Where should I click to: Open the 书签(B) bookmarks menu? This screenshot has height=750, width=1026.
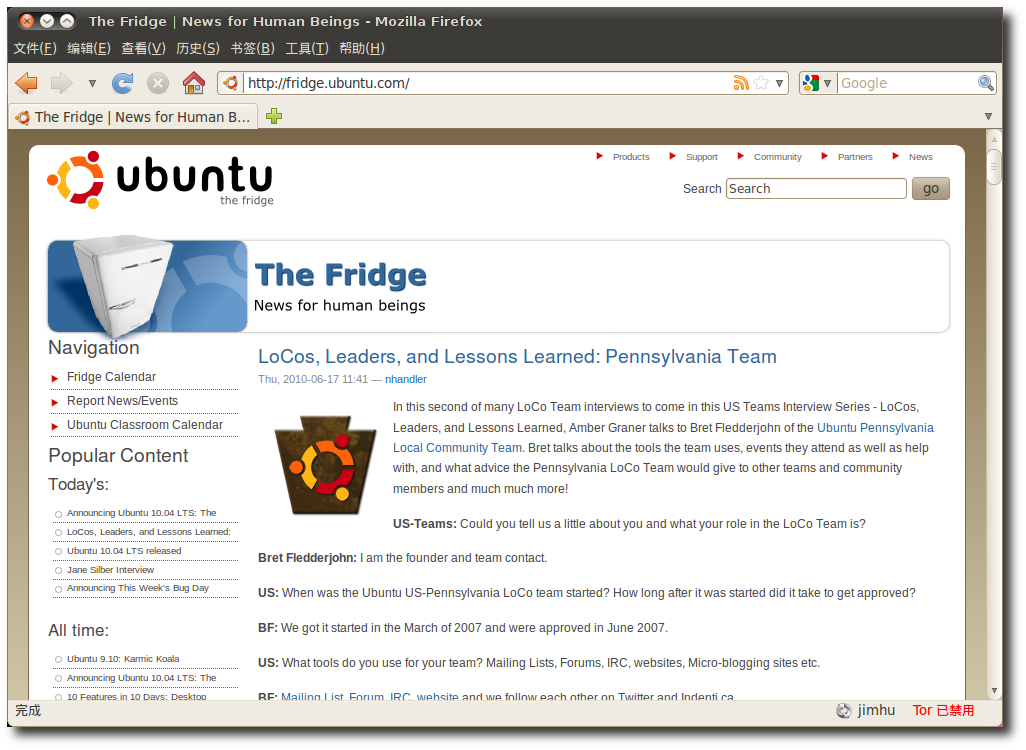[x=253, y=48]
